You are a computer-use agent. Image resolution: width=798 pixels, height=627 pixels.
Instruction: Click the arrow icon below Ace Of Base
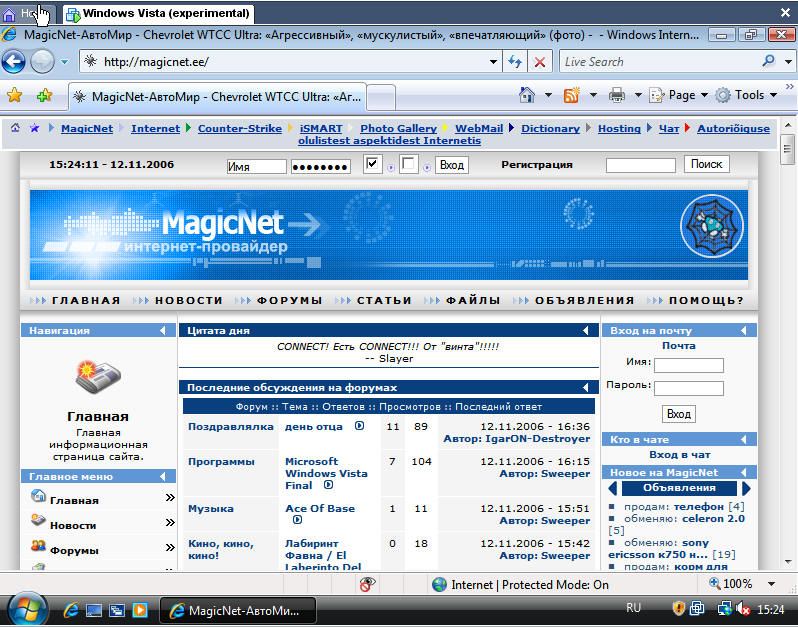point(297,520)
